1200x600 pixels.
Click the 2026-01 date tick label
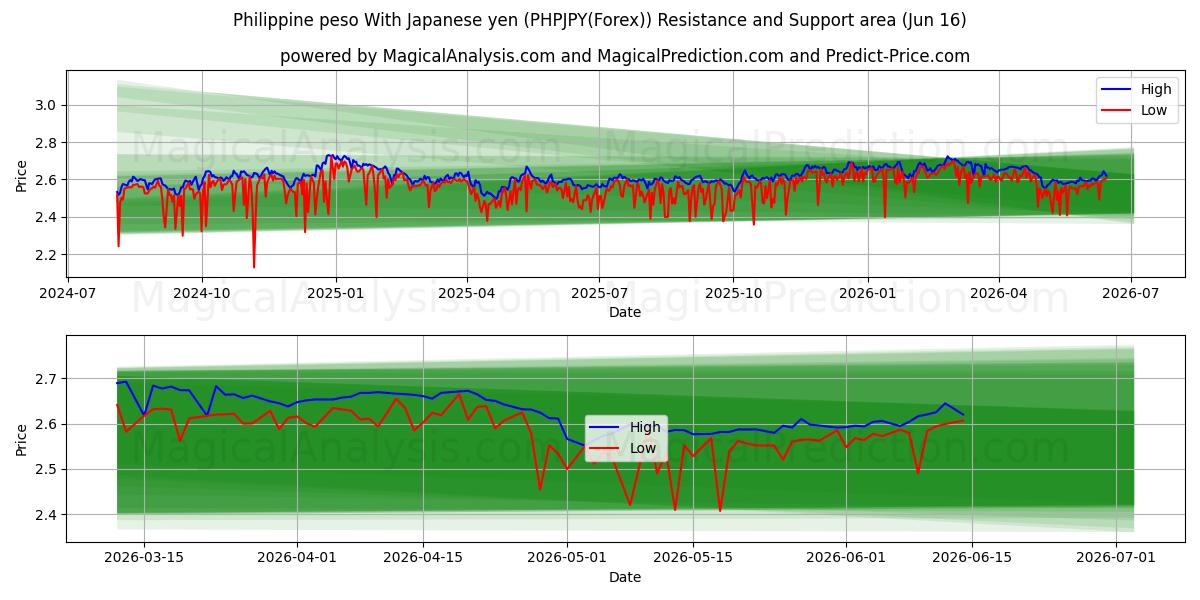pyautogui.click(x=867, y=293)
